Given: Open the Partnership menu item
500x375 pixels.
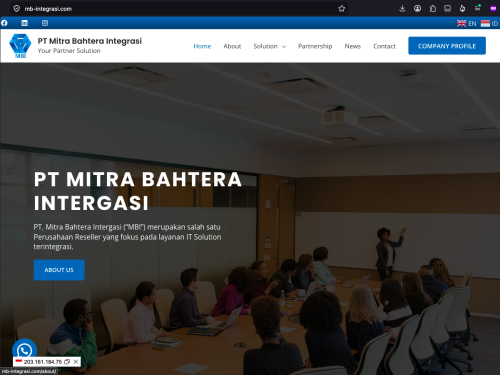Looking at the screenshot, I should [x=315, y=46].
